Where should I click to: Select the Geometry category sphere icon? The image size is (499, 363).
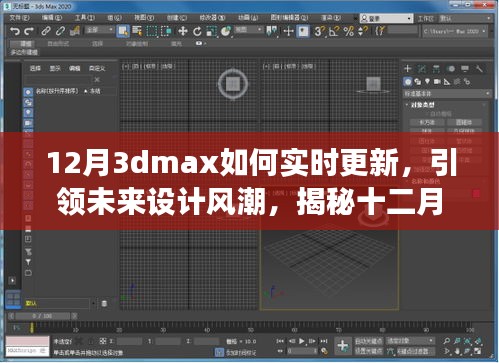407,81
